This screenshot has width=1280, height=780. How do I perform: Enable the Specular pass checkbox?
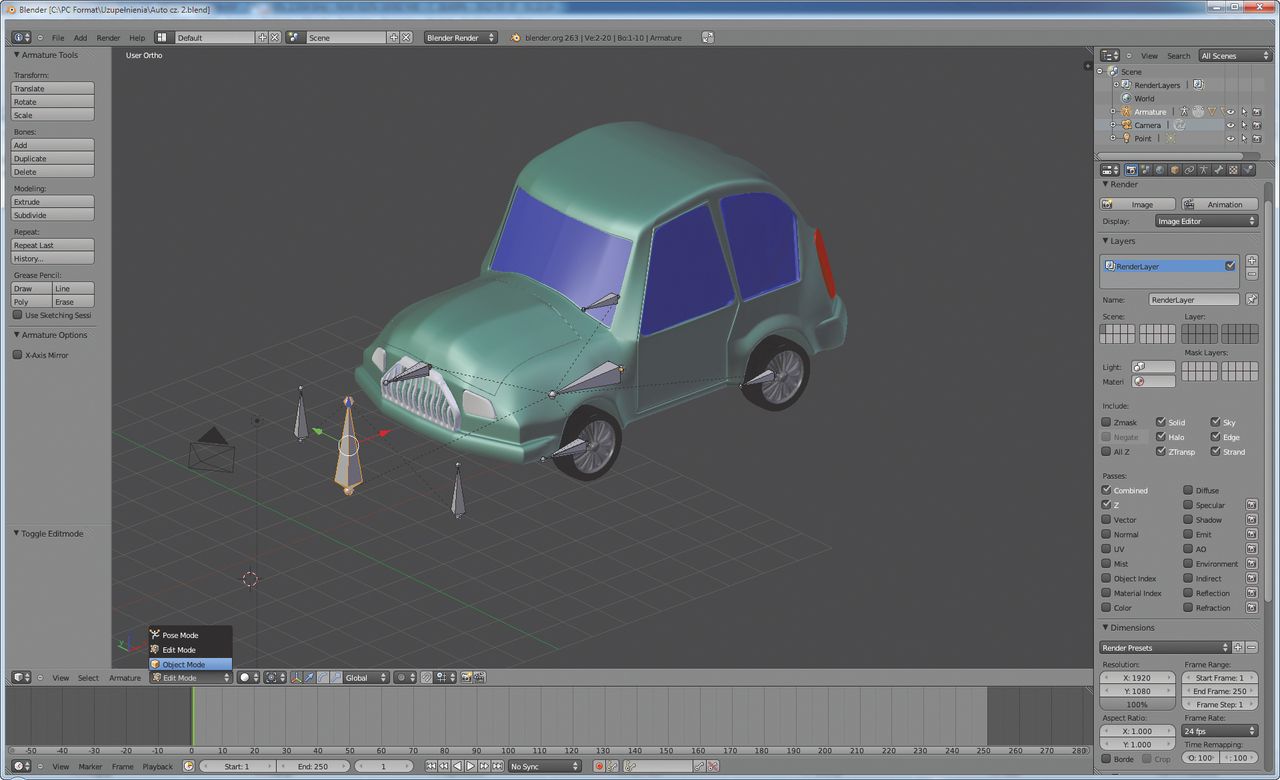coord(1188,505)
